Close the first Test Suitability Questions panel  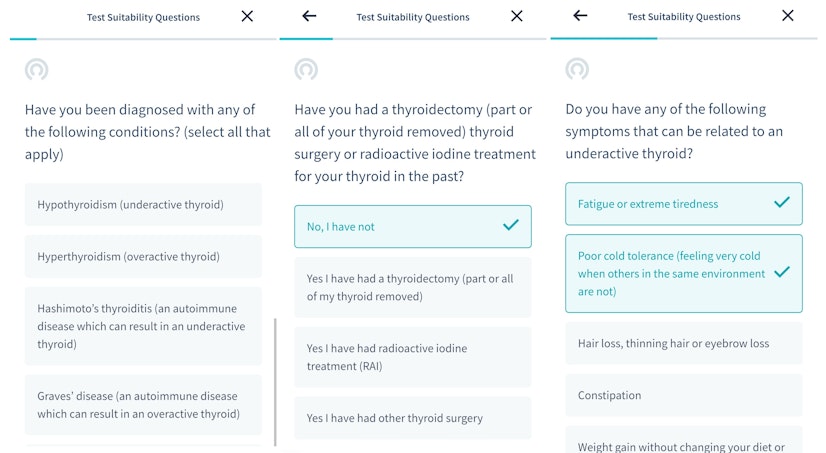point(247,16)
